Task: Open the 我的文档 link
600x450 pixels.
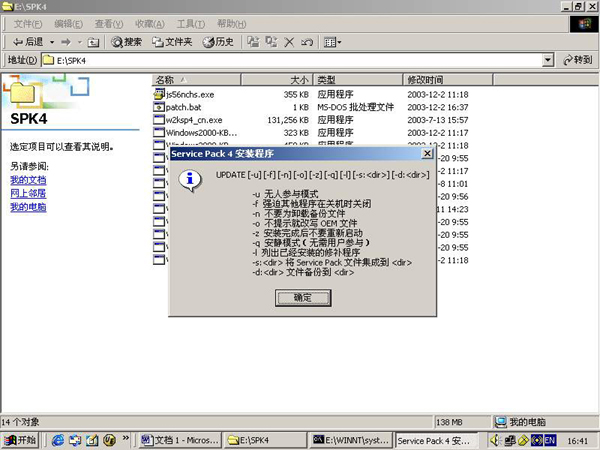Action: pos(27,179)
